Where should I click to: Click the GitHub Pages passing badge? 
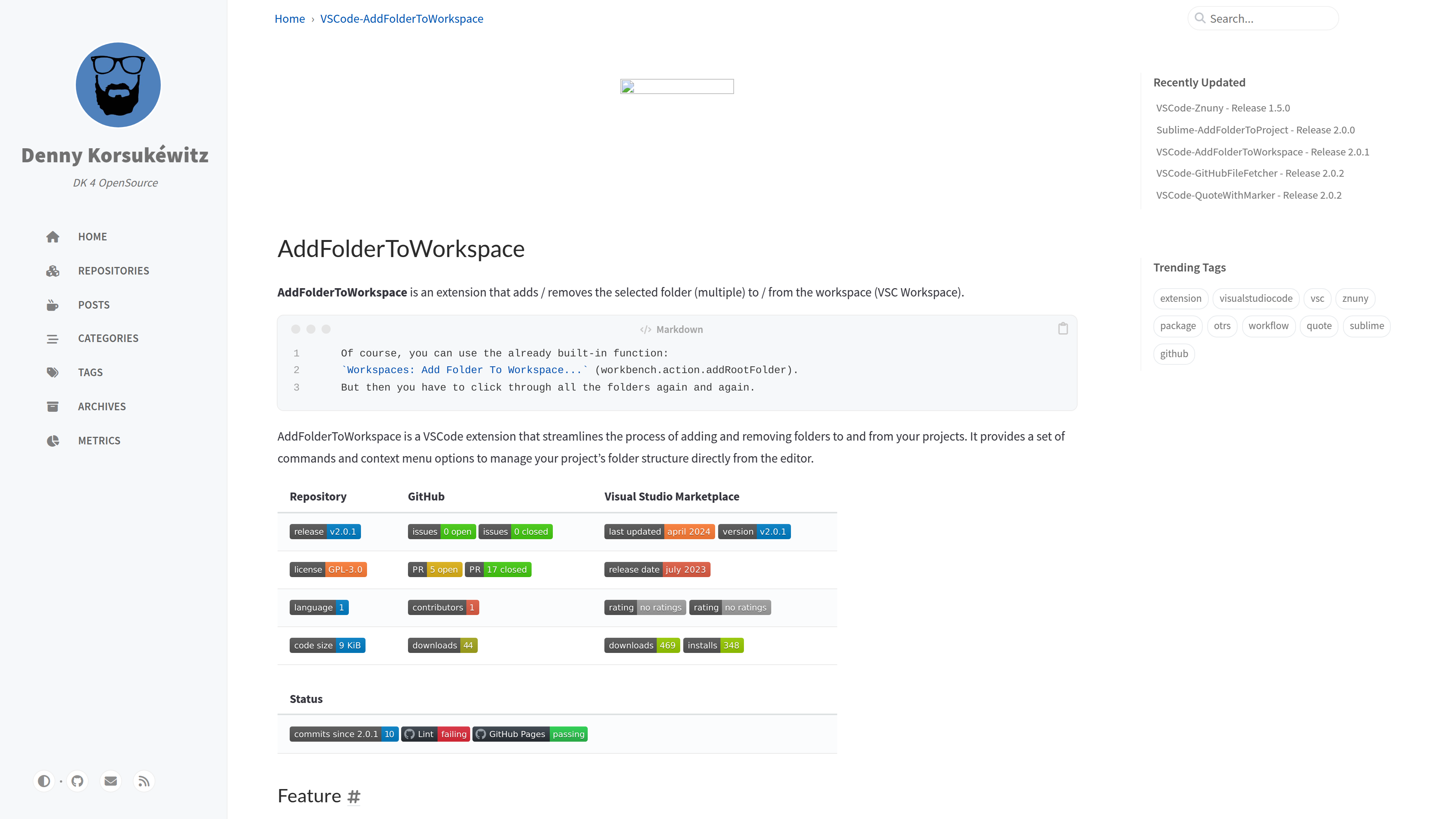click(530, 734)
